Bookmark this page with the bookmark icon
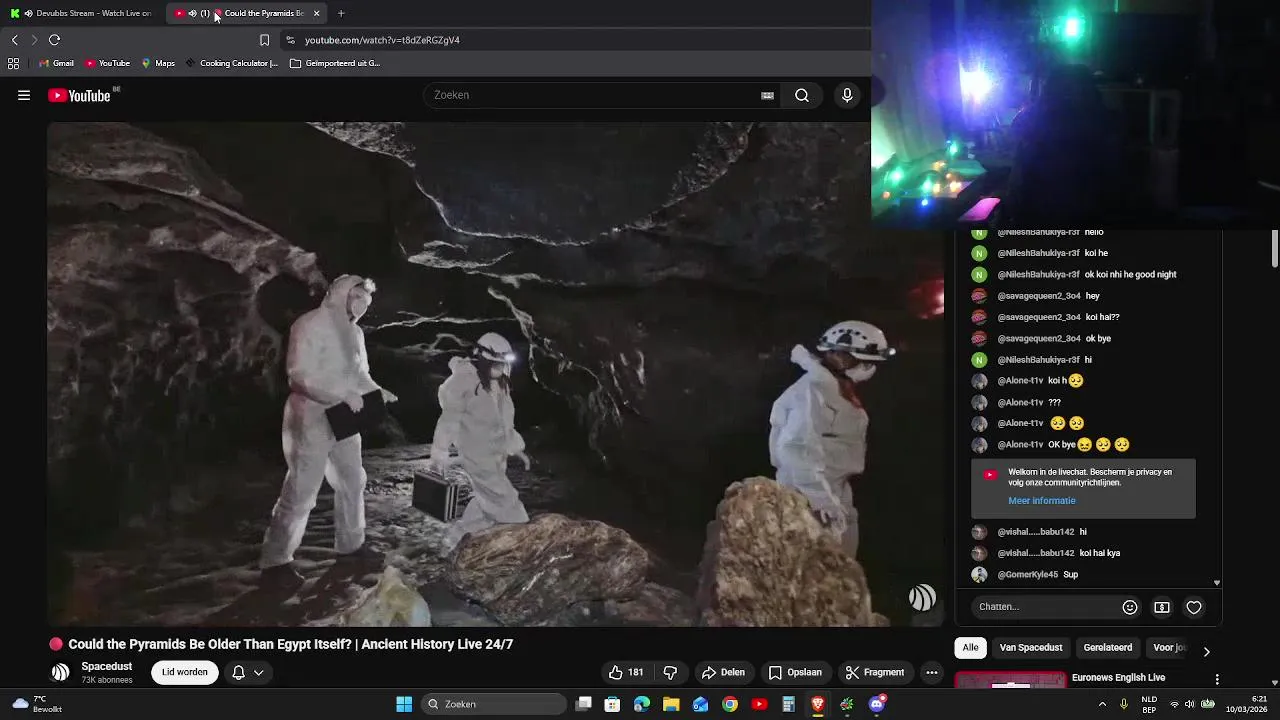This screenshot has height=720, width=1280. click(264, 40)
